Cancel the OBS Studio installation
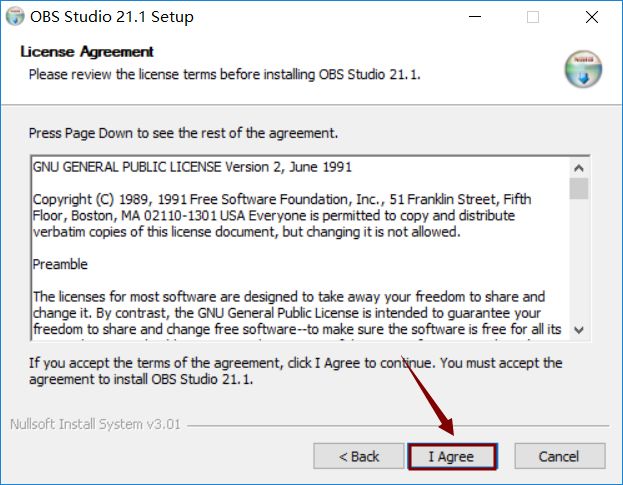This screenshot has height=485, width=623. pos(559,456)
